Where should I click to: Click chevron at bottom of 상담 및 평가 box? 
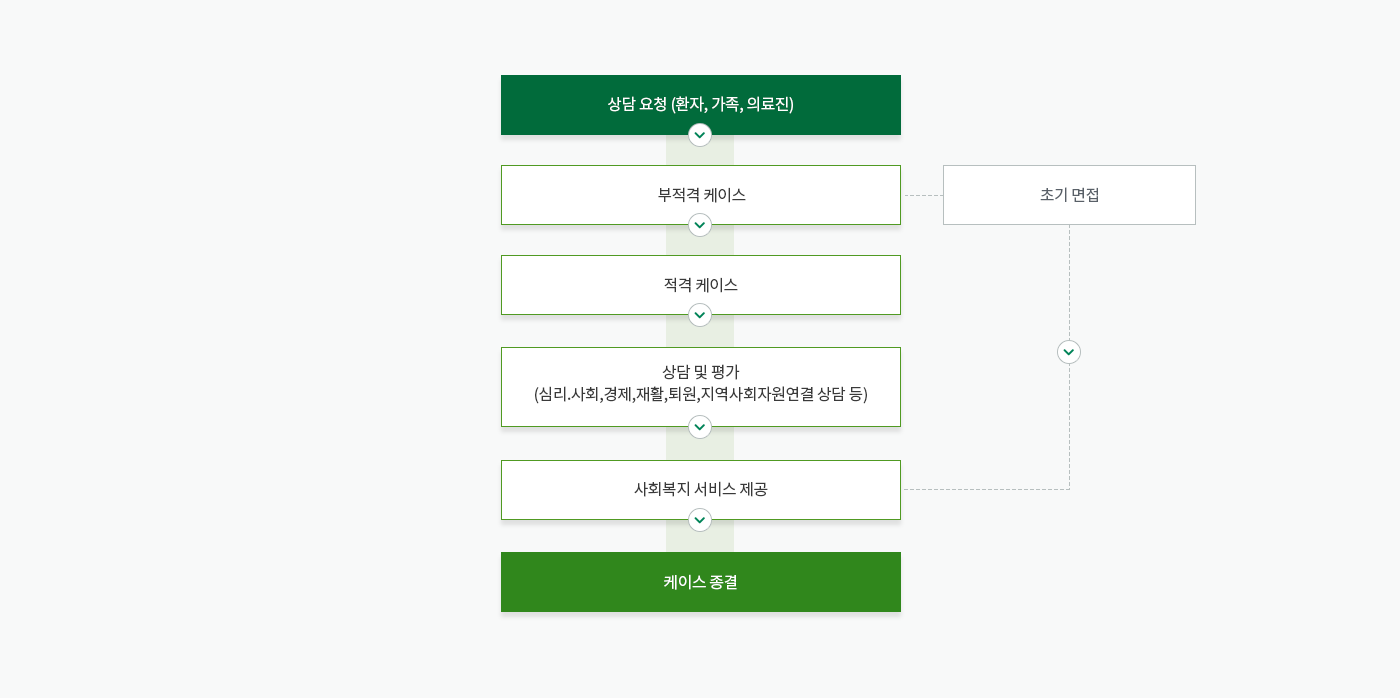coord(700,427)
